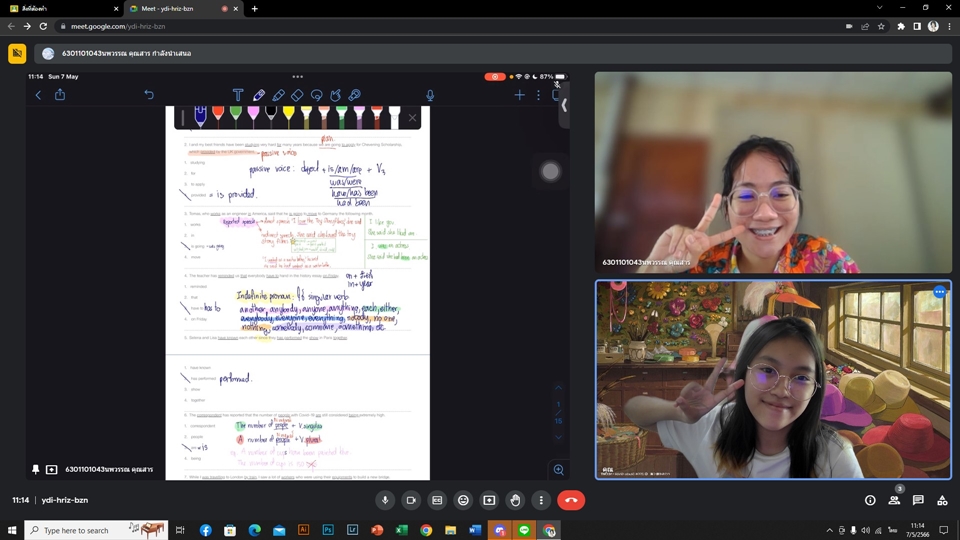This screenshot has height=540, width=960.
Task: Open Photoshop from the taskbar
Action: point(328,530)
